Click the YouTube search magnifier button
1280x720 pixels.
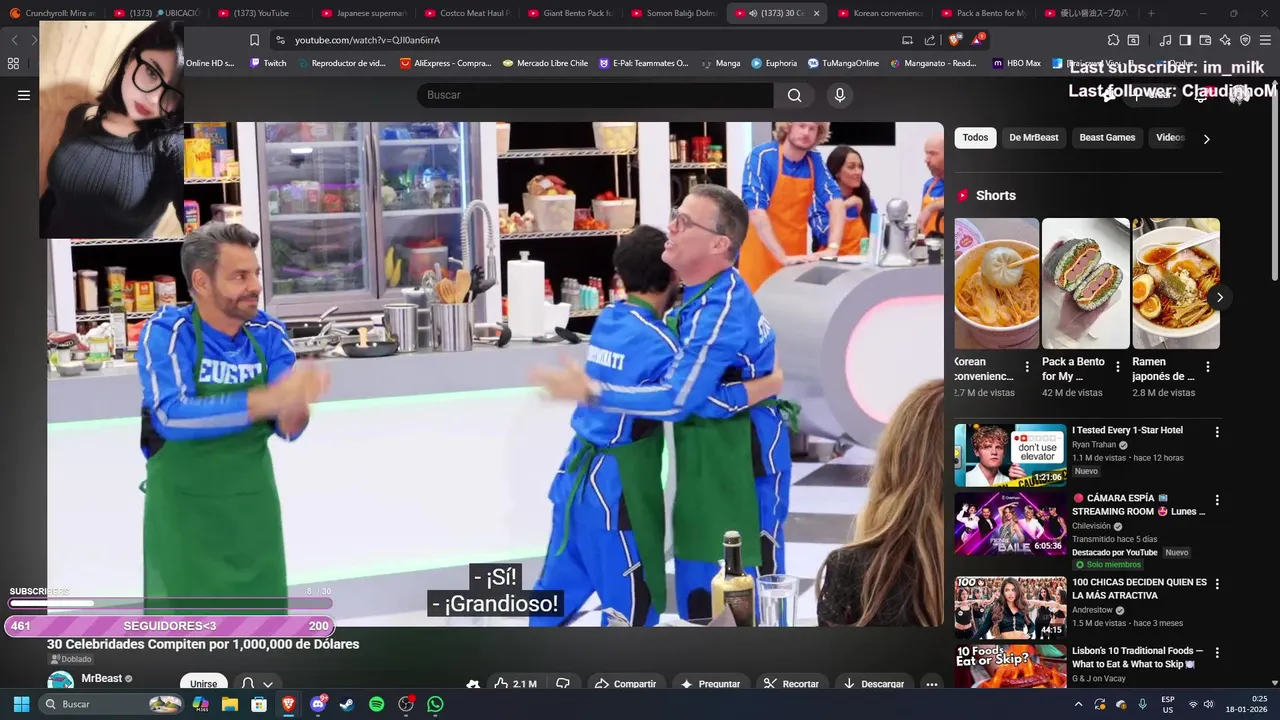point(794,95)
